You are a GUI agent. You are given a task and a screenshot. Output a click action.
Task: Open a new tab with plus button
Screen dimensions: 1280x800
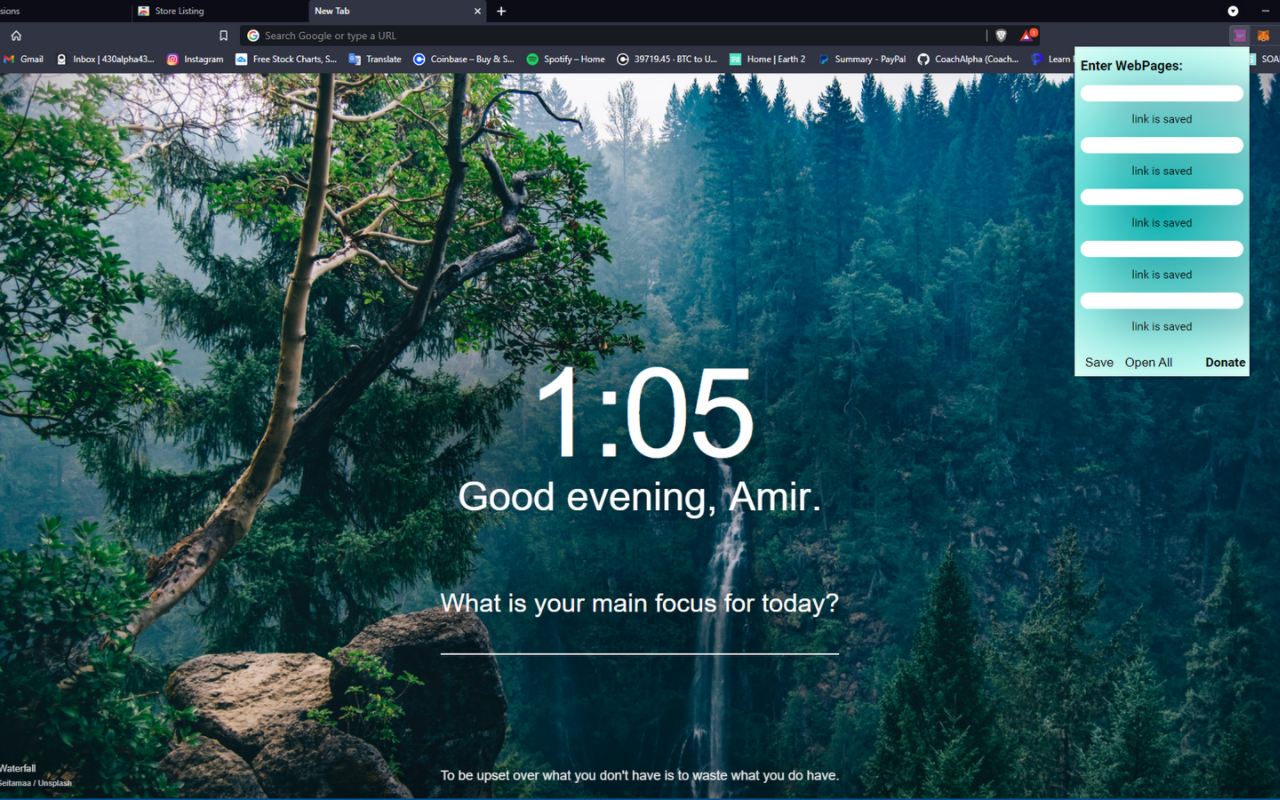point(501,11)
